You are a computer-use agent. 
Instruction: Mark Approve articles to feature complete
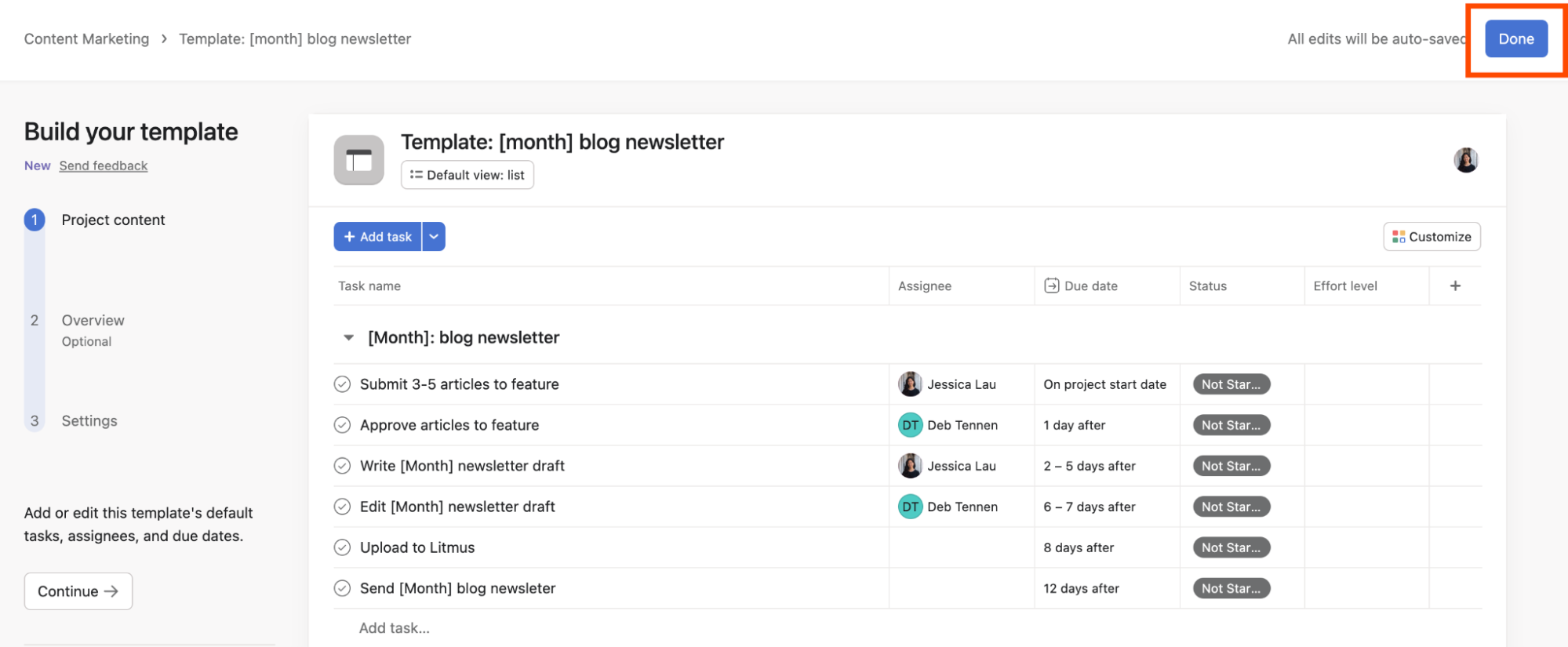click(x=342, y=425)
